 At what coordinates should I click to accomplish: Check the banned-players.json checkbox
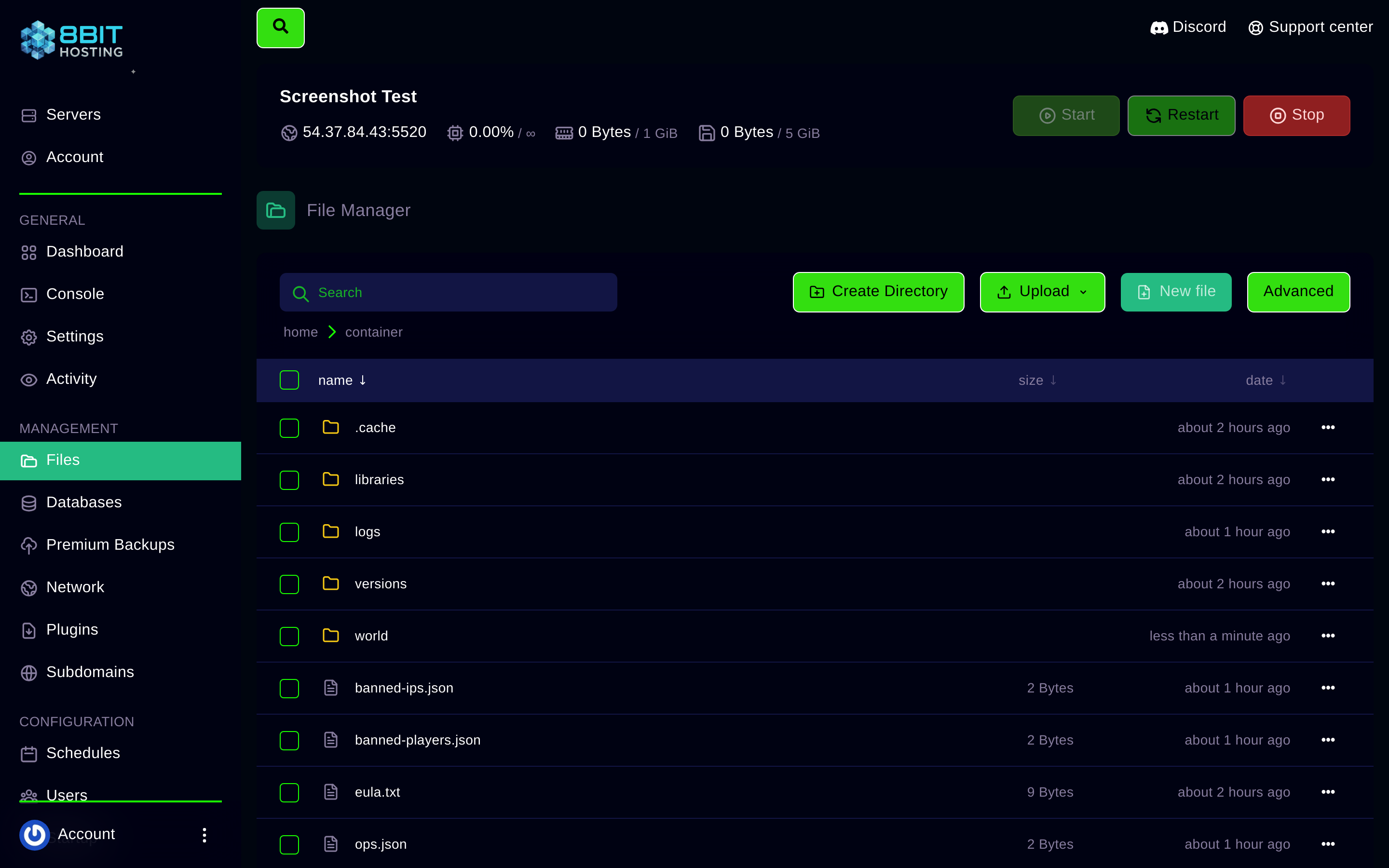pyautogui.click(x=289, y=741)
